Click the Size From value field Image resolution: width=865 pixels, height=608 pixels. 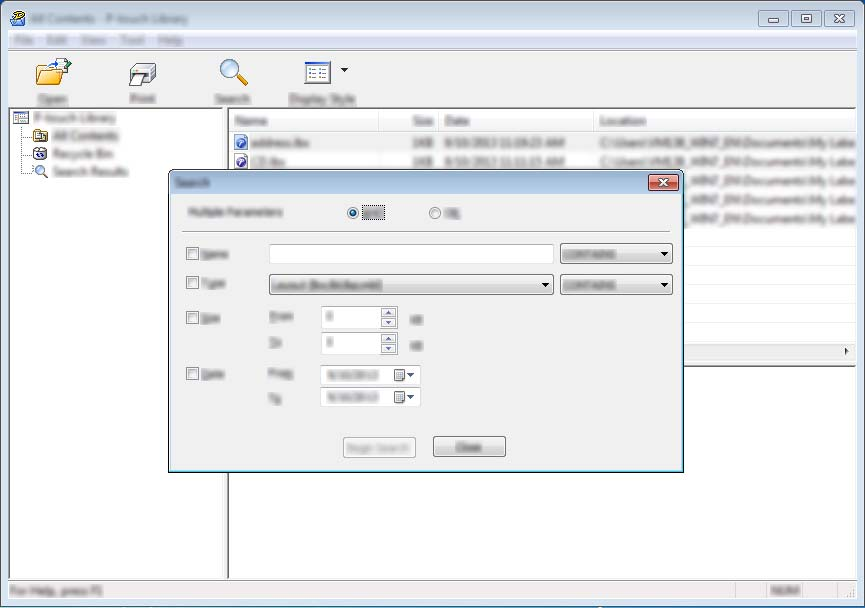pos(351,317)
